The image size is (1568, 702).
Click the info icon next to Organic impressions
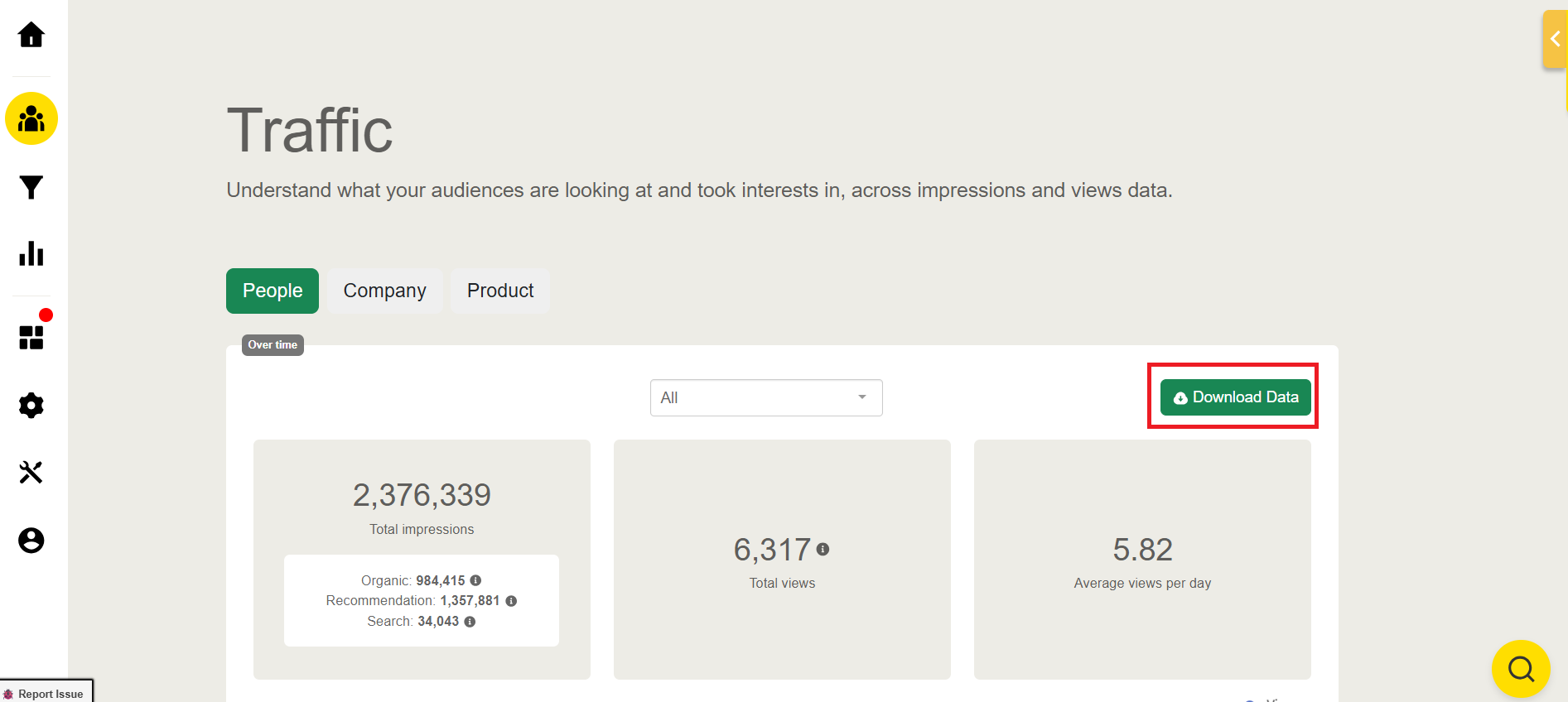[475, 580]
